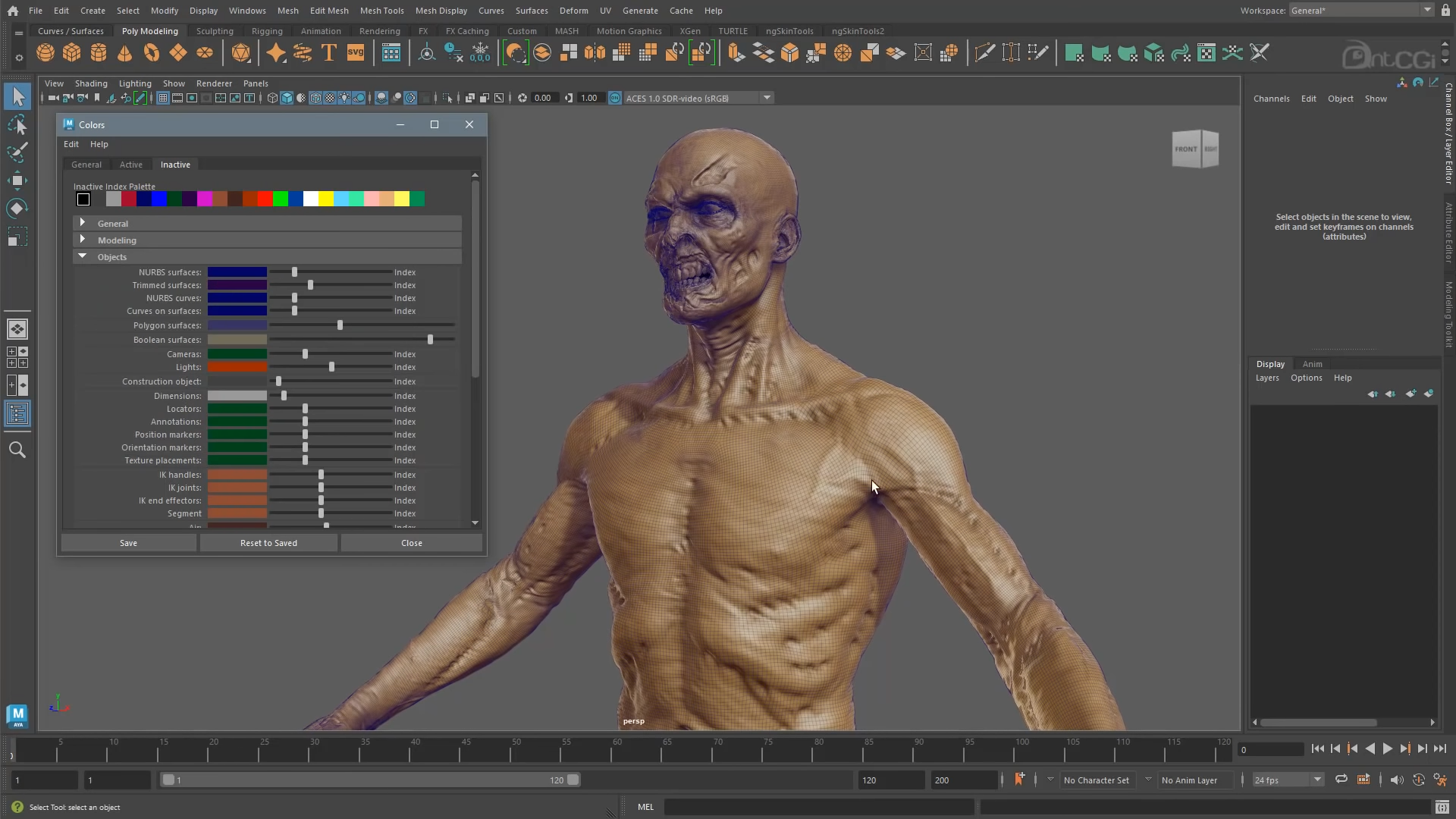Toggle textured display in viewport toolbar

[330, 98]
